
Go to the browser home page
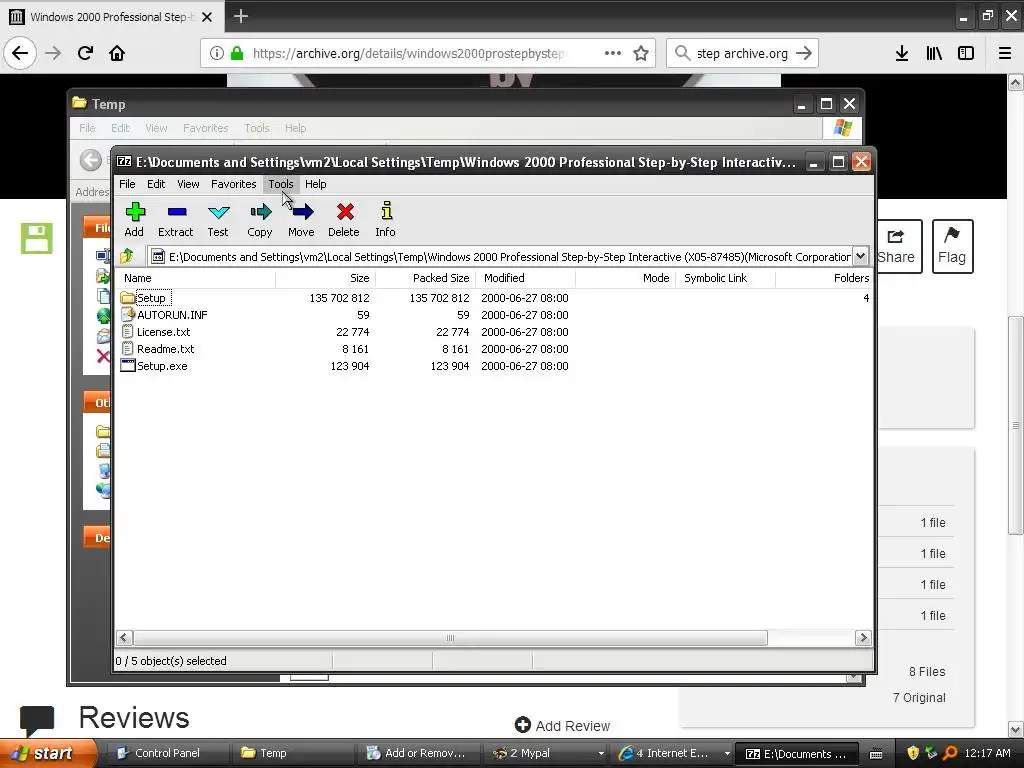[x=117, y=53]
